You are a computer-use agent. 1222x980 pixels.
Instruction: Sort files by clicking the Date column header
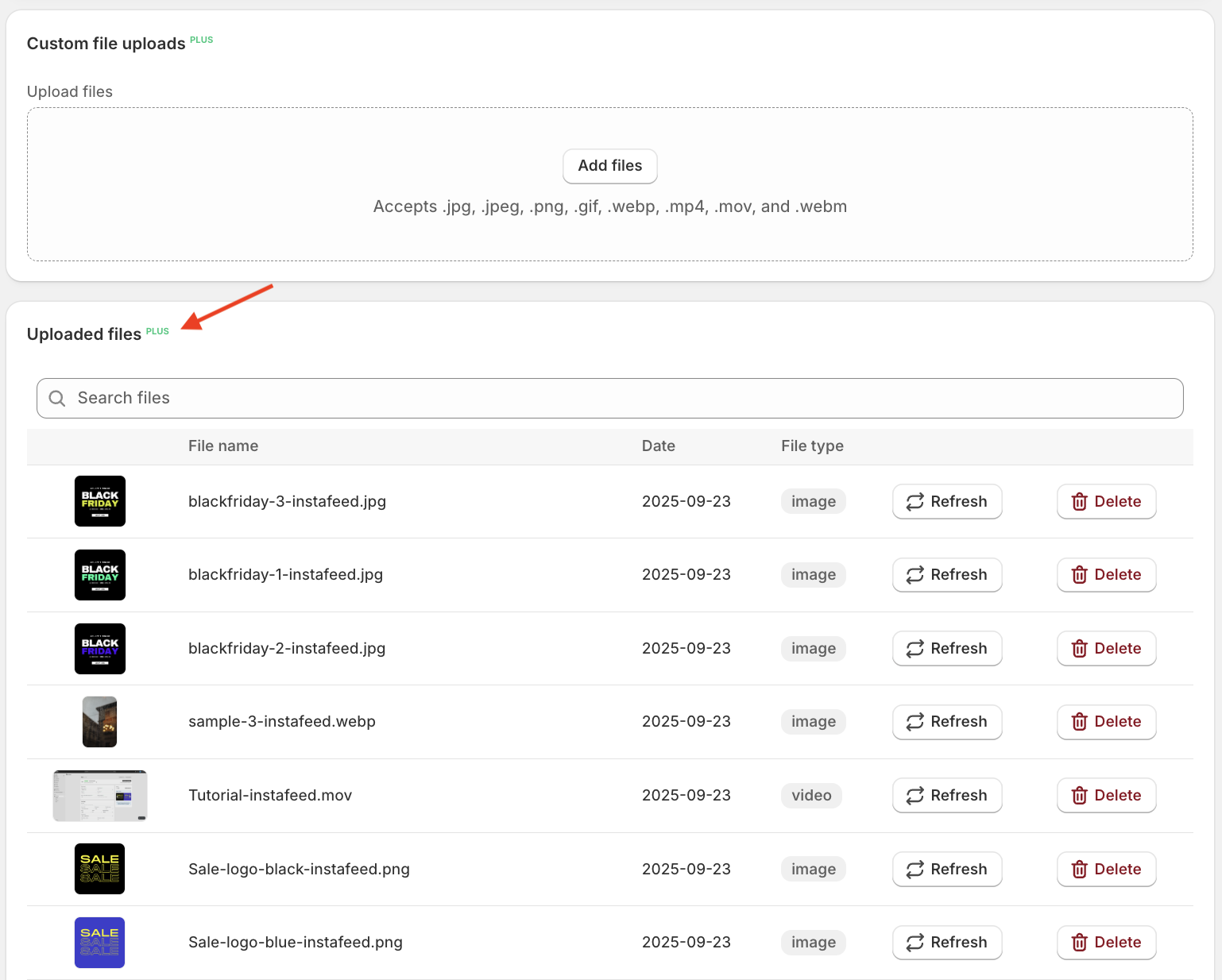(x=659, y=446)
